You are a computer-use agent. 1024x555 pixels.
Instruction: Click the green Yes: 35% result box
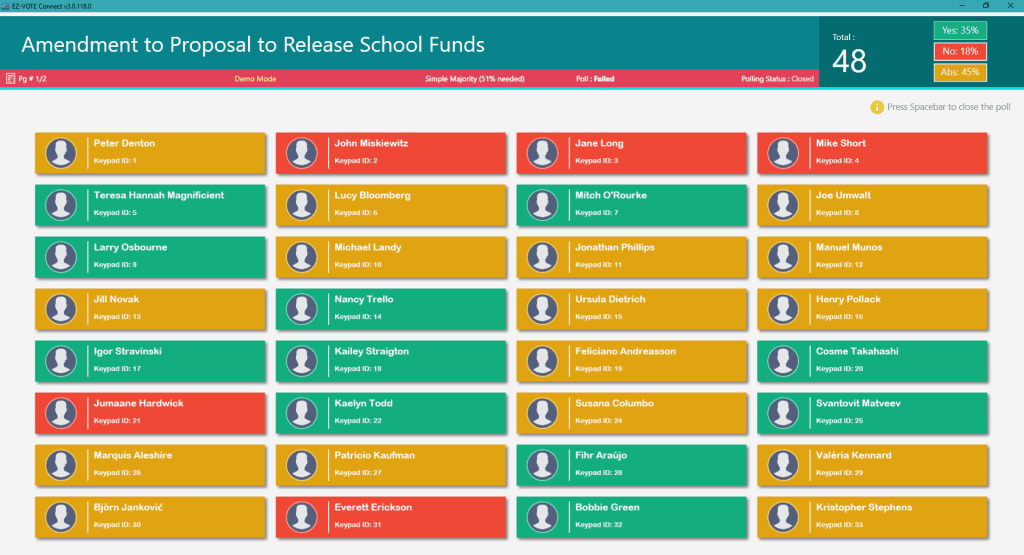pyautogui.click(x=960, y=30)
